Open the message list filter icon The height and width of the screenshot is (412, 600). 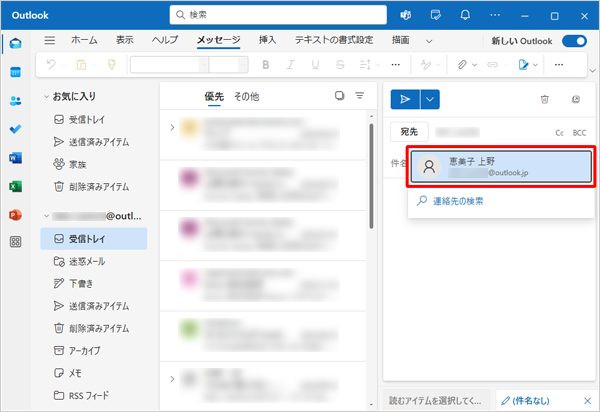[x=360, y=96]
